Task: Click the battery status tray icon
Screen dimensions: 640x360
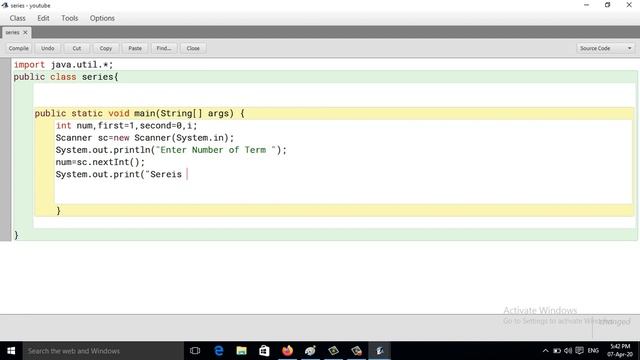Action: pyautogui.click(x=557, y=351)
